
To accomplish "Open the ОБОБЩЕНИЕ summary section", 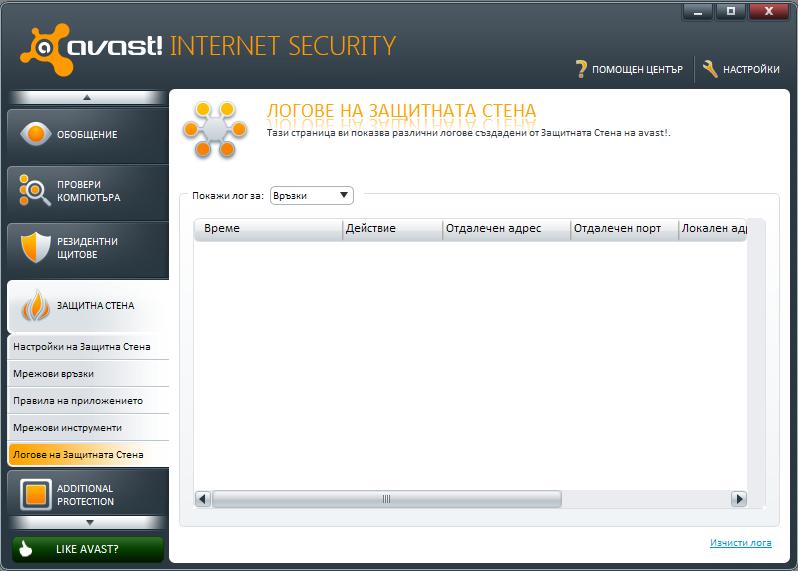I will point(88,135).
